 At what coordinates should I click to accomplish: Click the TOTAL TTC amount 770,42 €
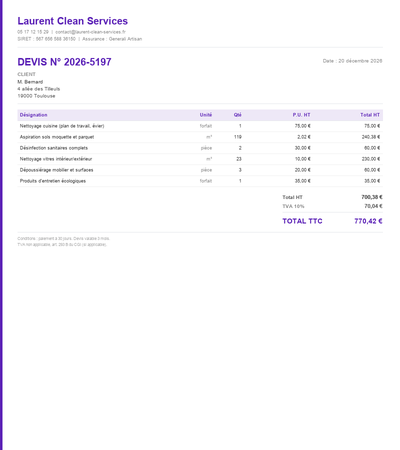click(x=368, y=221)
